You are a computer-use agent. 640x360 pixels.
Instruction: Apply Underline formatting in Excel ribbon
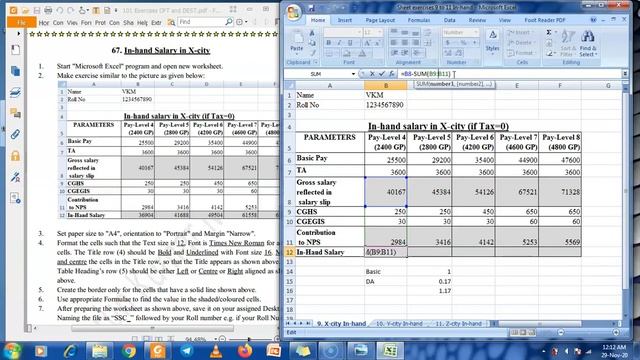(349, 43)
